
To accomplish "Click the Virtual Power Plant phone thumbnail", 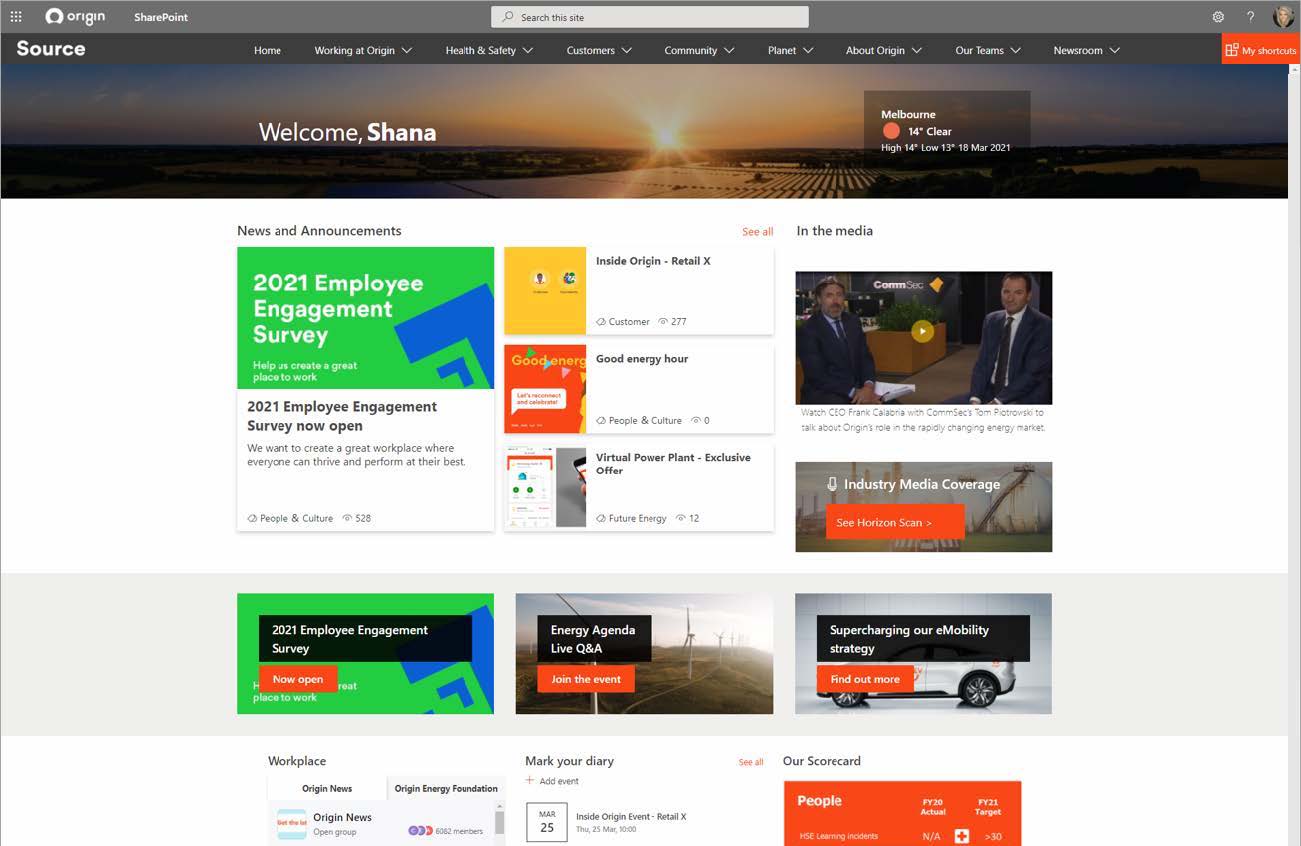I will 545,487.
